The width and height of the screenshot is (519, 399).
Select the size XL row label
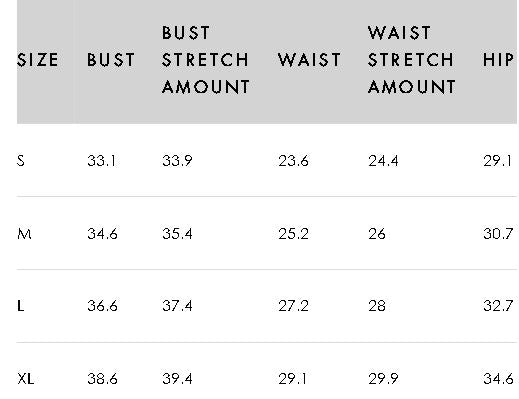coord(26,379)
